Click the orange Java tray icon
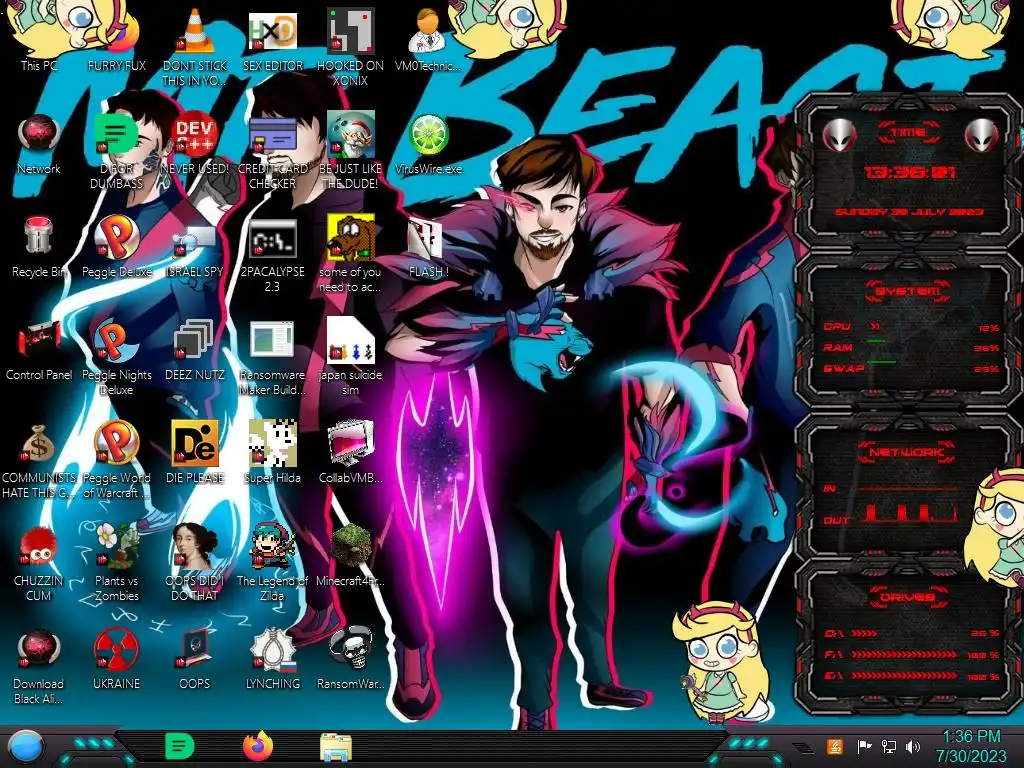The width and height of the screenshot is (1024, 768). [x=835, y=746]
